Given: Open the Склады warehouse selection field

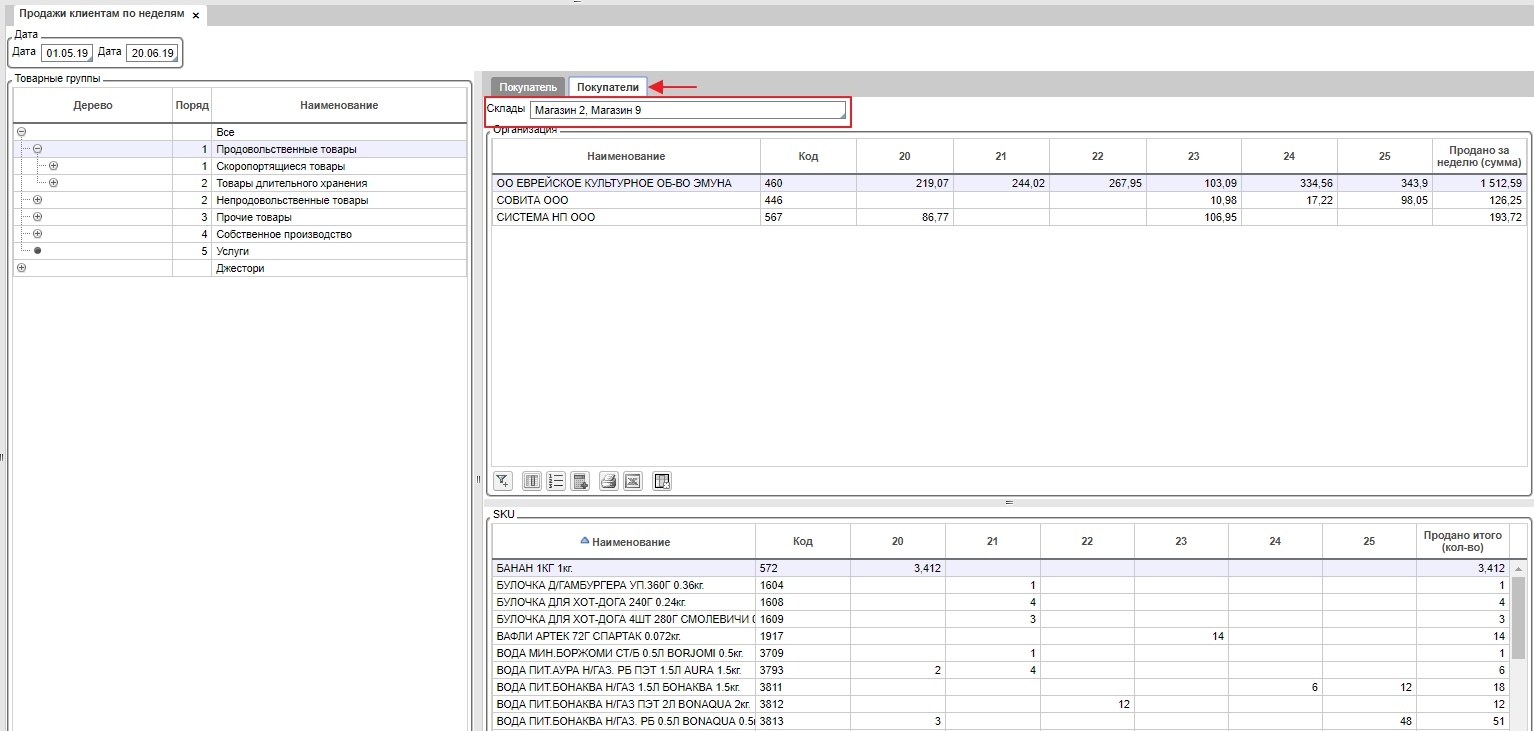Looking at the screenshot, I should (x=687, y=110).
